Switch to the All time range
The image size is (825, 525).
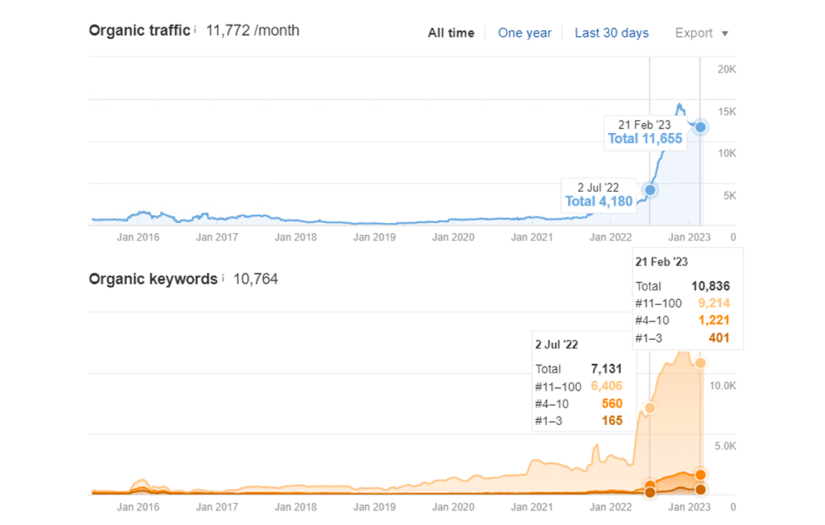(x=451, y=33)
